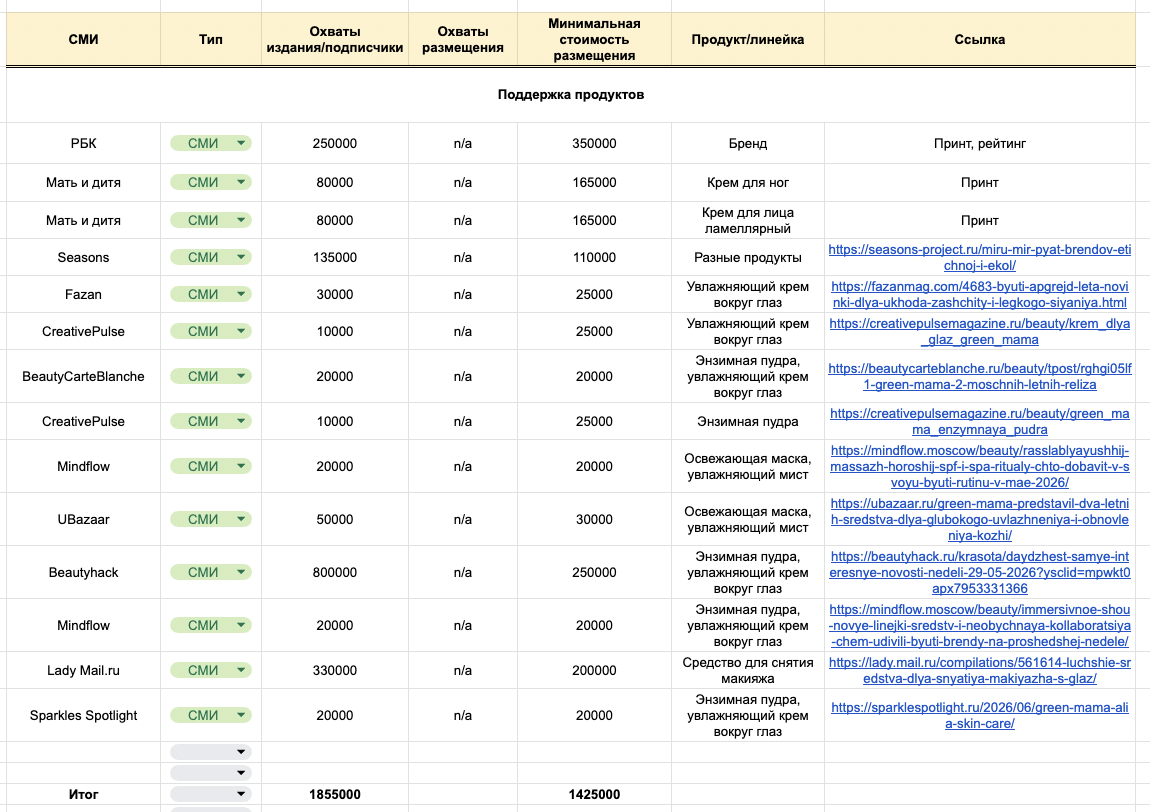Follow the creativepulsemagazine krem_dlya_glaz link
Screen dimensions: 1150x812
[x=979, y=332]
